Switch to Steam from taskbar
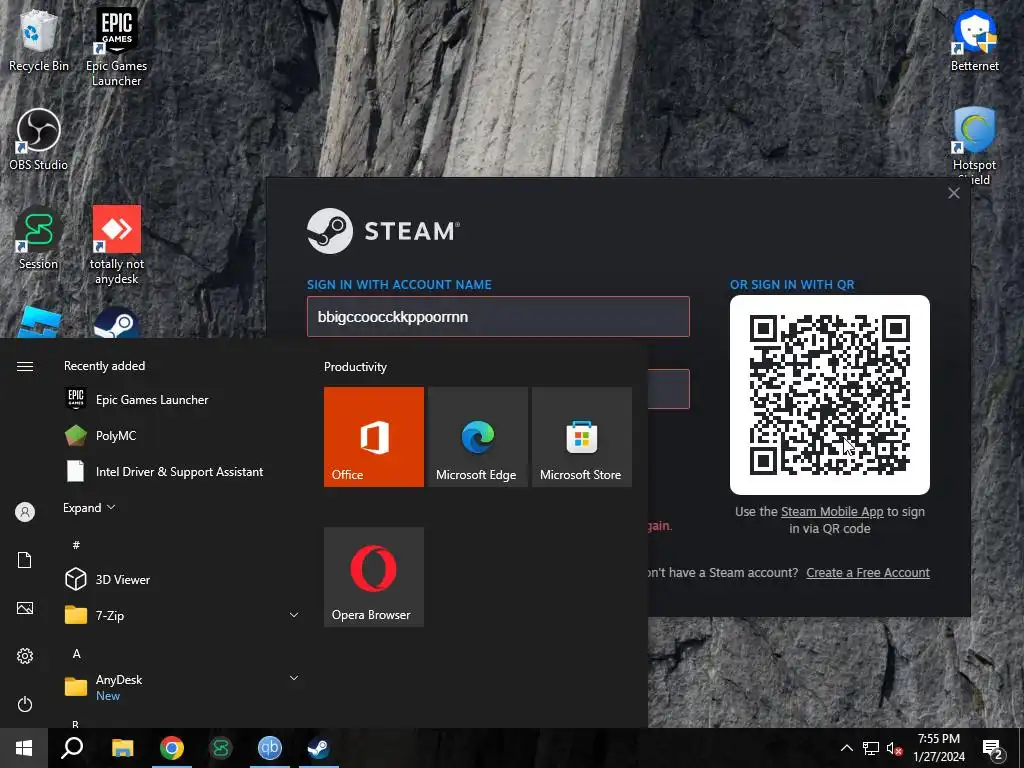This screenshot has width=1024, height=768. pyautogui.click(x=319, y=748)
